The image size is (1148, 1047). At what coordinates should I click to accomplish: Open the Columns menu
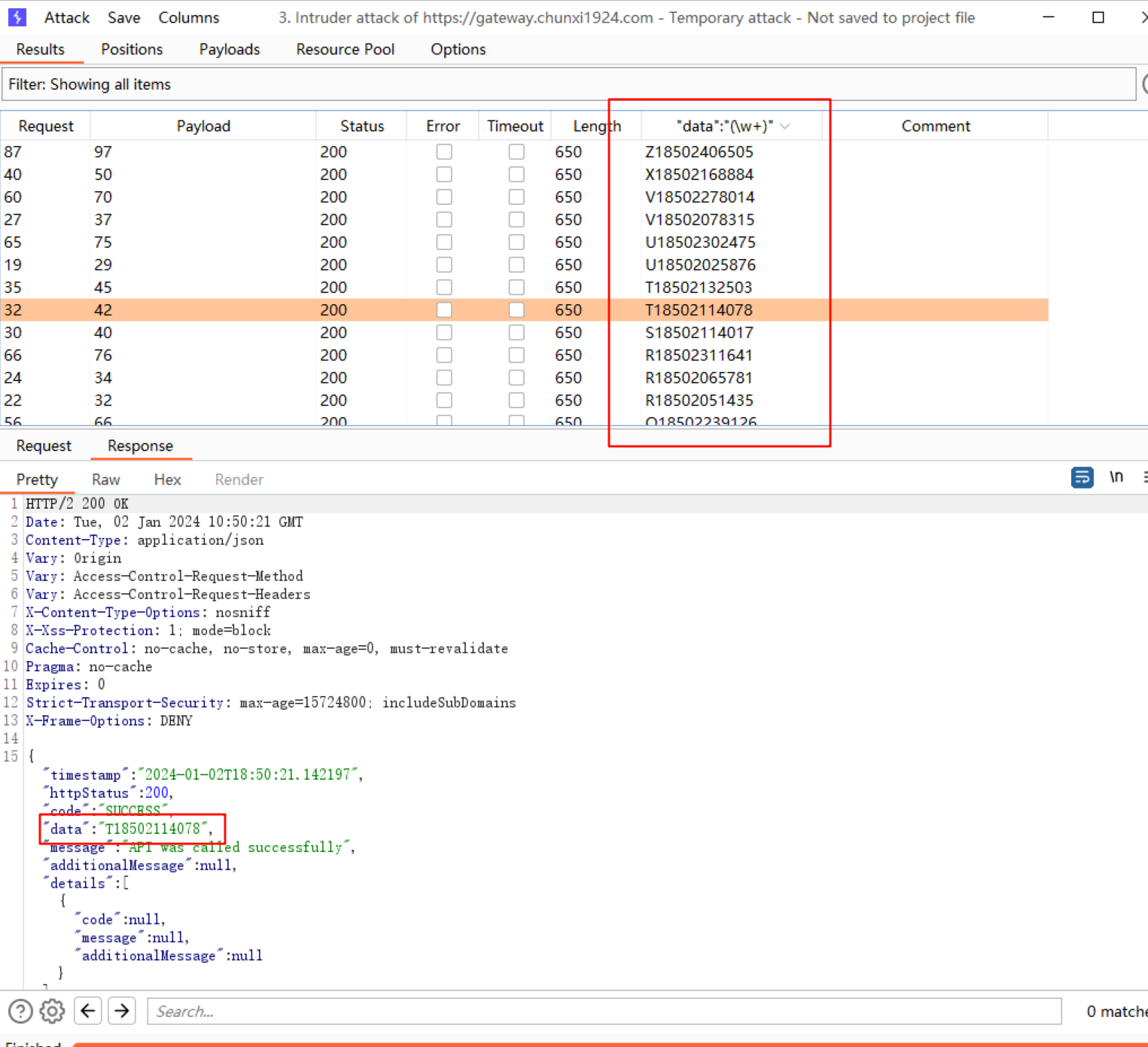[188, 17]
